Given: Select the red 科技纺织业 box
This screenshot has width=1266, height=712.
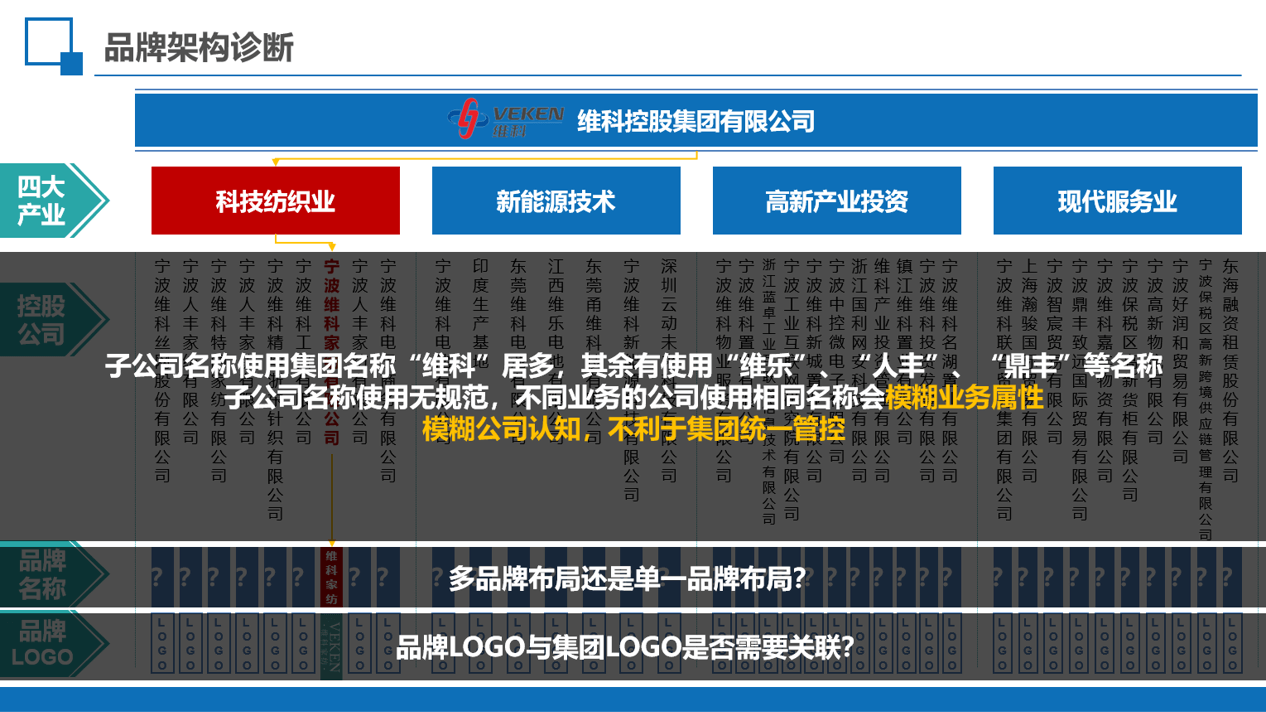Looking at the screenshot, I should (x=275, y=201).
